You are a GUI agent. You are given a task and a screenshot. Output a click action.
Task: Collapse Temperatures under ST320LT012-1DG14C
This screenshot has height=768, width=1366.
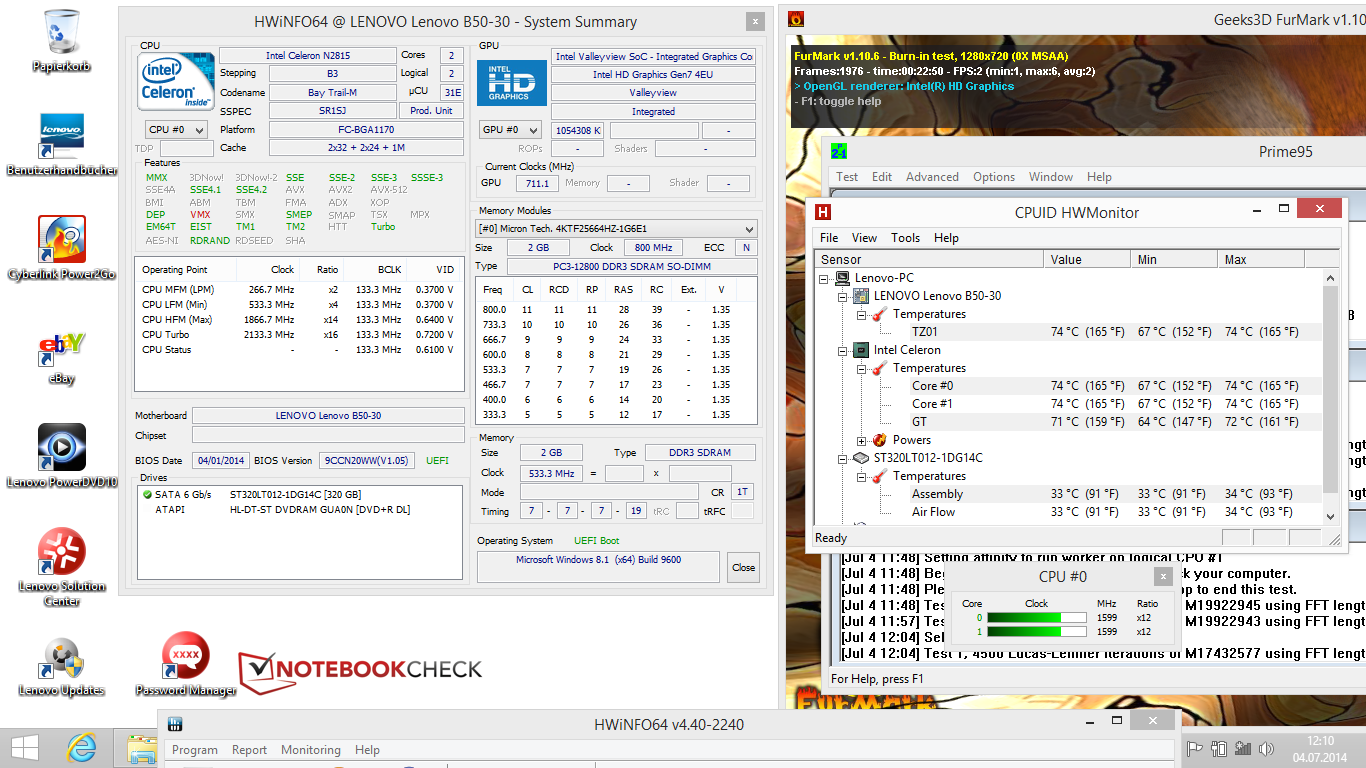coord(861,476)
